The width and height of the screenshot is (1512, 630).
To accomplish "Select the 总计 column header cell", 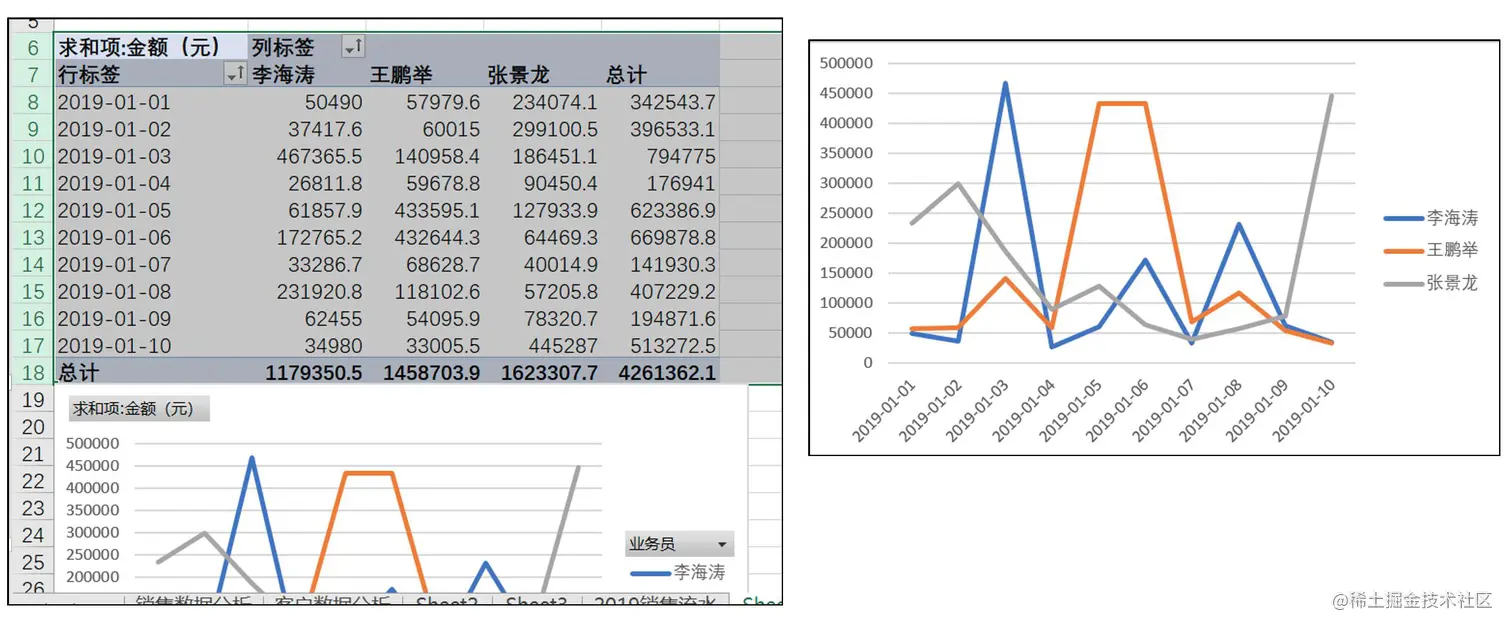I will coord(626,74).
